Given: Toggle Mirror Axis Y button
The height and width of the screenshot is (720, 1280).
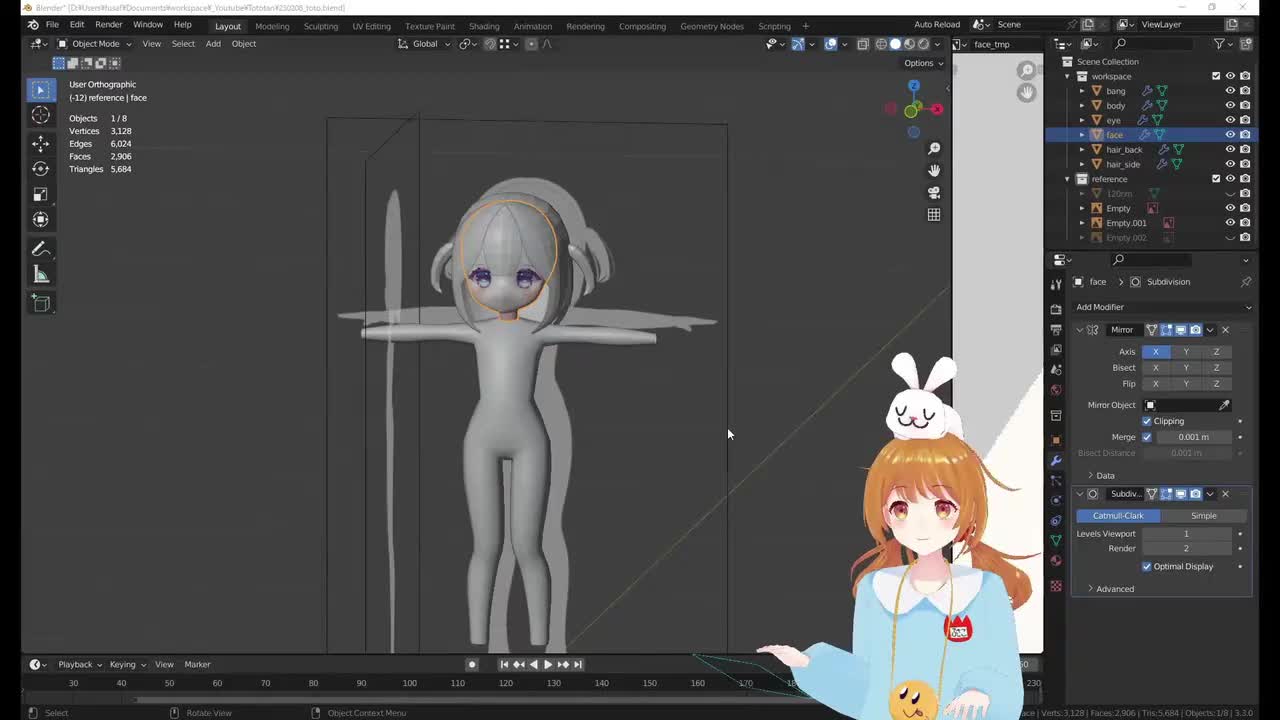Looking at the screenshot, I should tap(1186, 352).
